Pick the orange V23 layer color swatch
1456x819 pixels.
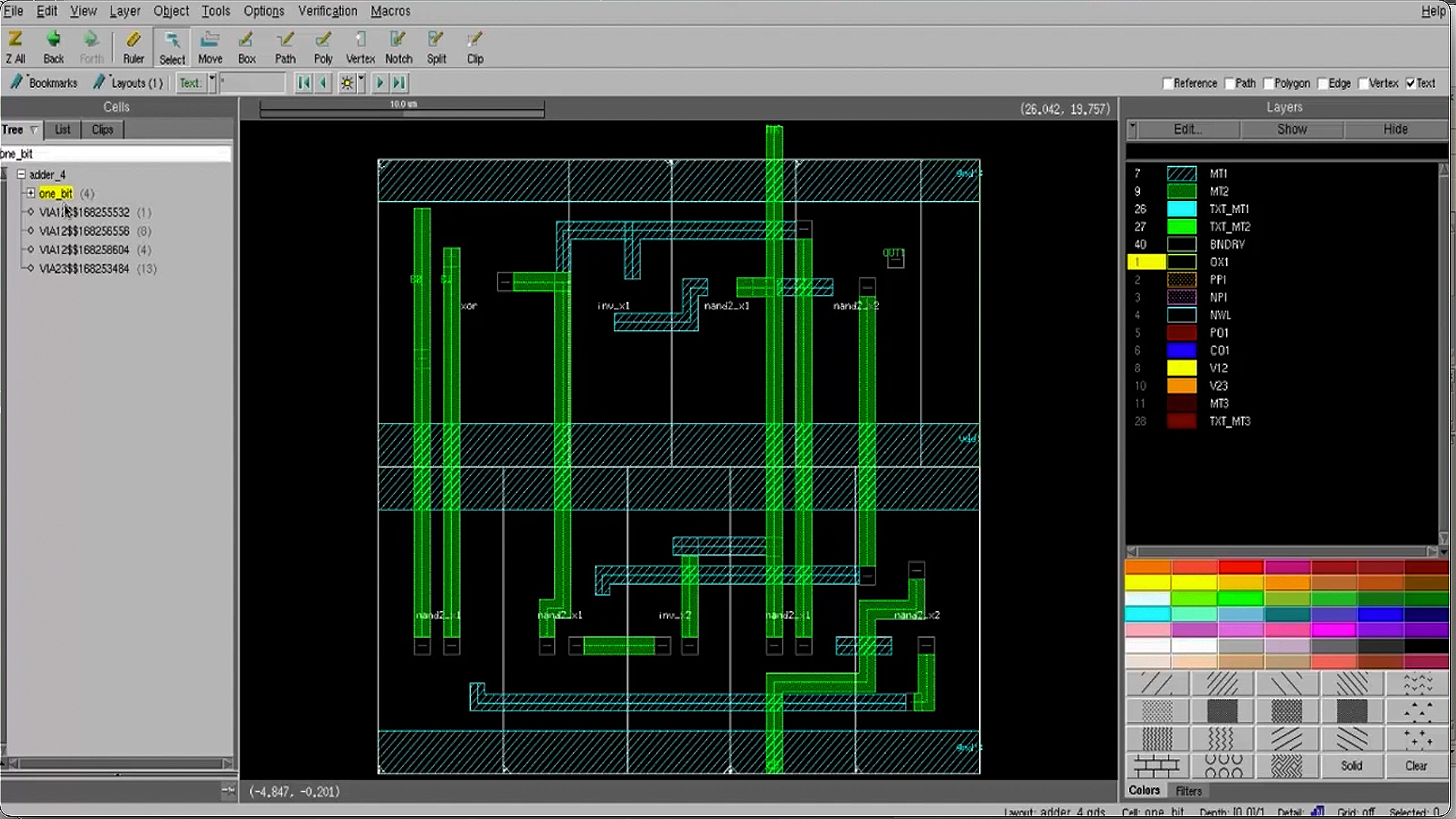tap(1182, 385)
